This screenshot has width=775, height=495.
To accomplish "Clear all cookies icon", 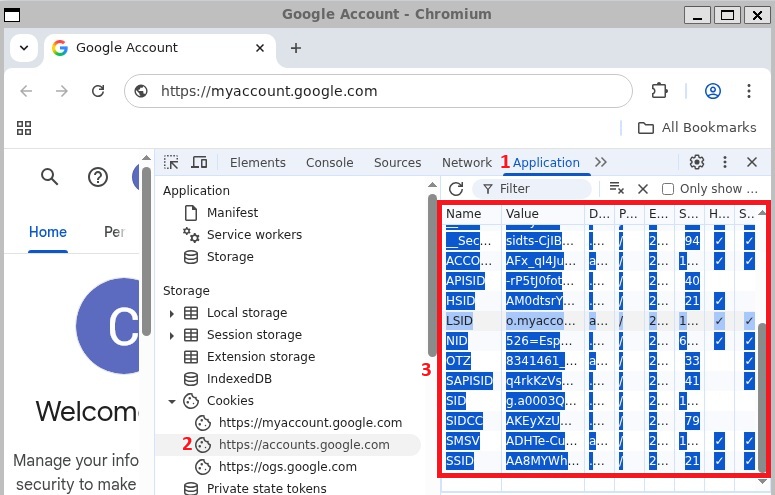I will [616, 188].
